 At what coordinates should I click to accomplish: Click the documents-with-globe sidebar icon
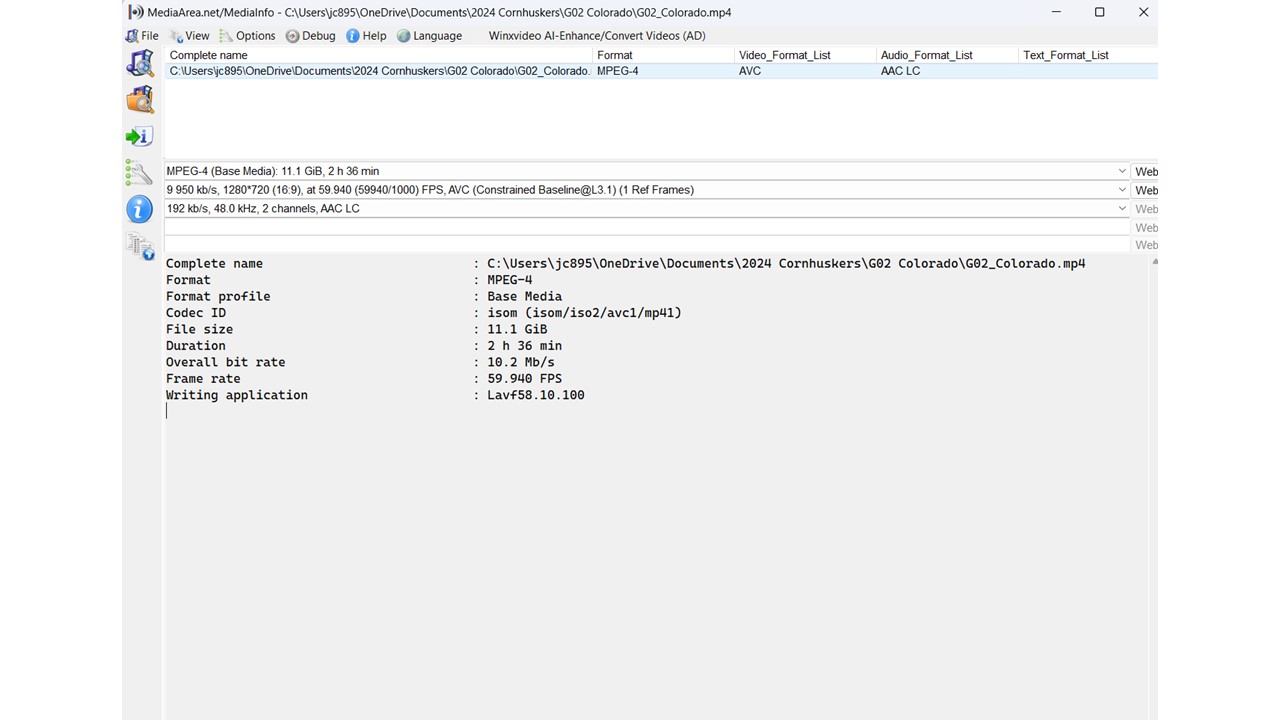(x=140, y=246)
